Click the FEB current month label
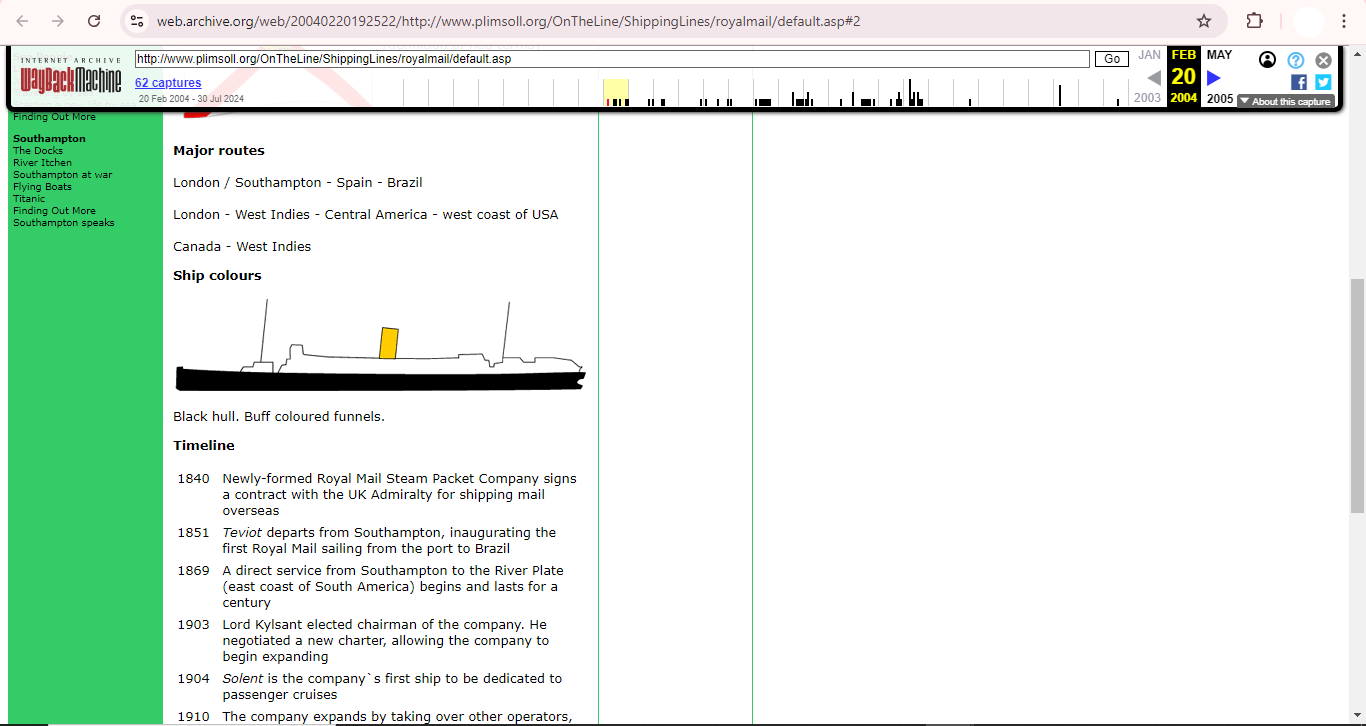 (x=1184, y=55)
